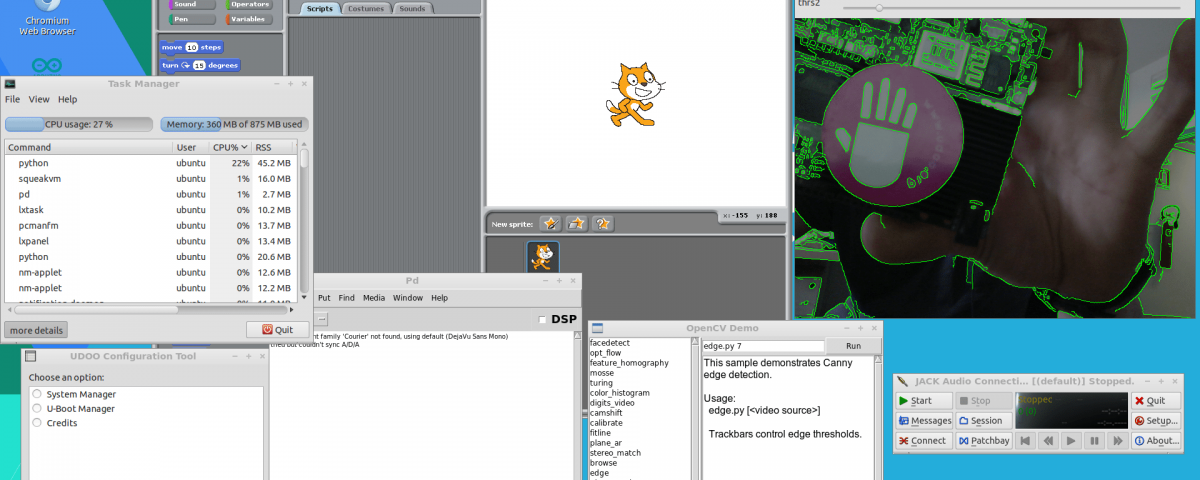Click the Task Manager title bar icon
The image size is (1200, 480).
[9, 83]
